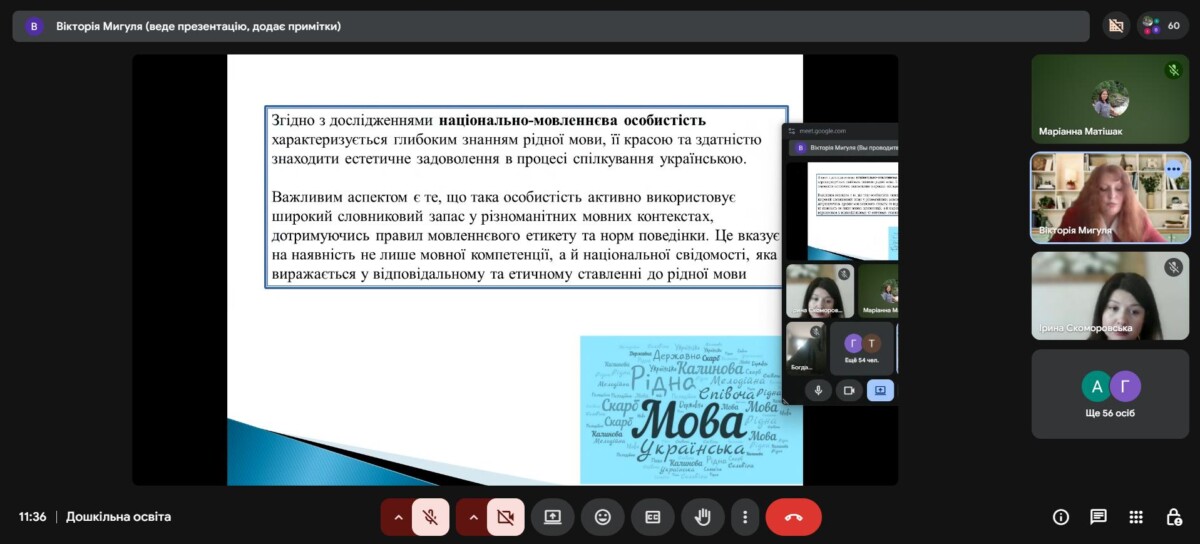Image resolution: width=1200 pixels, height=544 pixels.
Task: Click the Вікторія Мигуля presenter banner at top
Action: pos(550,26)
